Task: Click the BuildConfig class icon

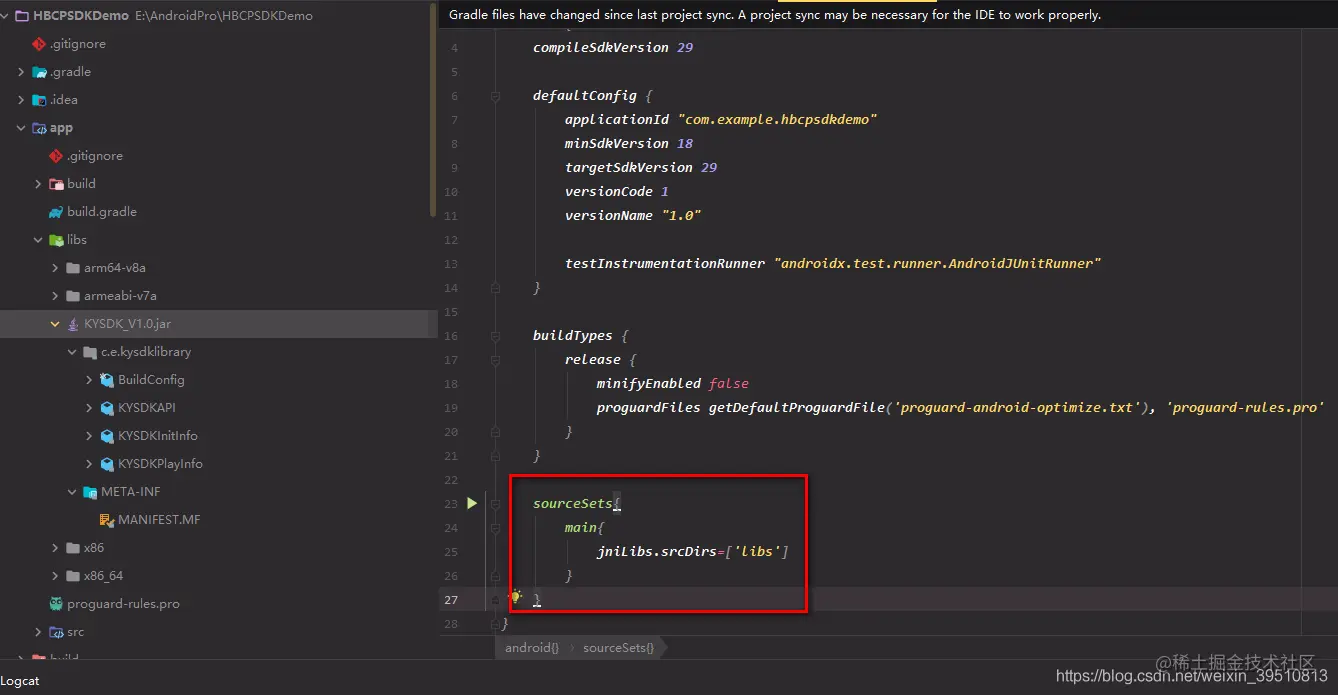Action: 107,380
